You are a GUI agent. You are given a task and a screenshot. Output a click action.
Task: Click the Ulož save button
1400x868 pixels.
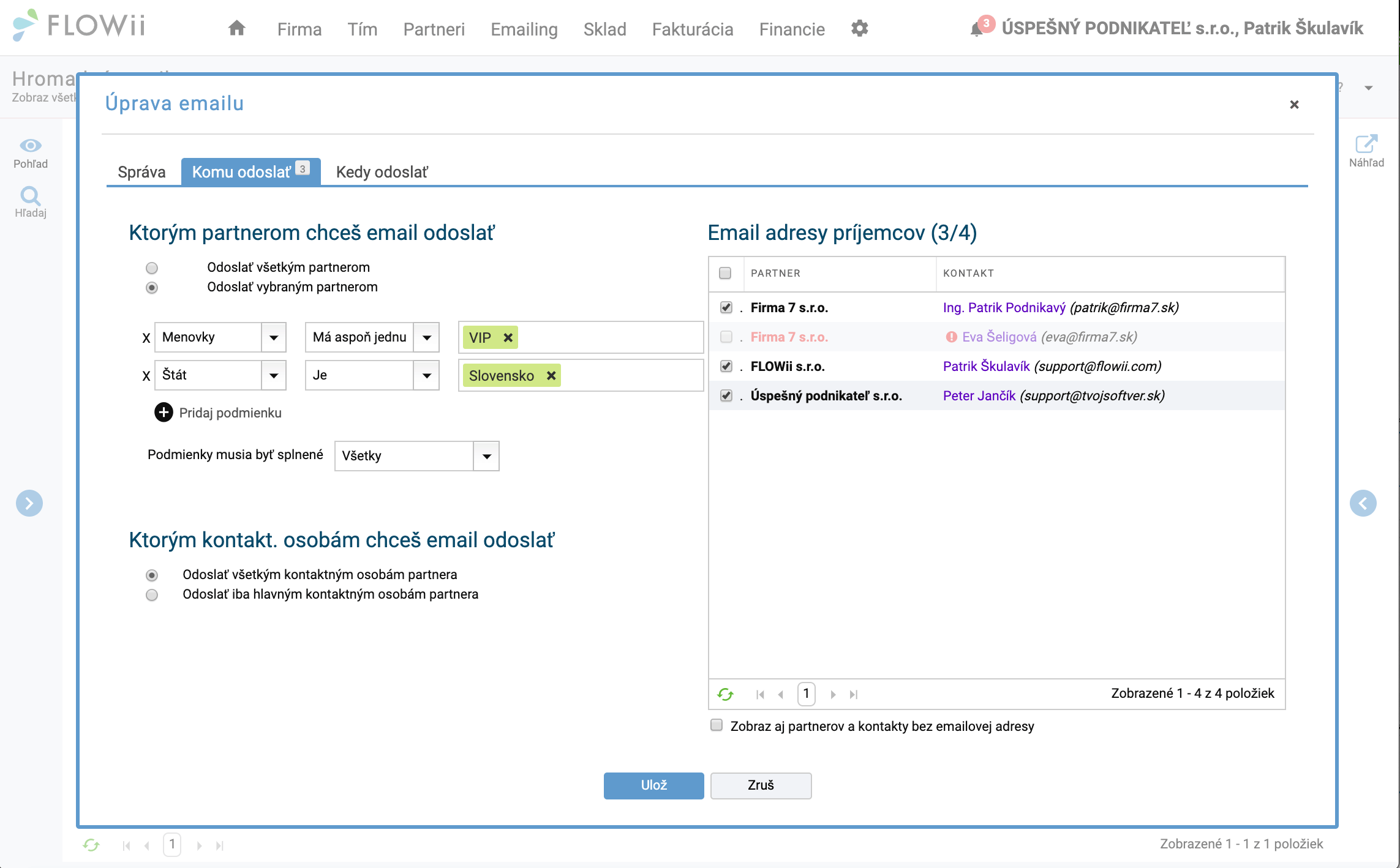tap(654, 785)
